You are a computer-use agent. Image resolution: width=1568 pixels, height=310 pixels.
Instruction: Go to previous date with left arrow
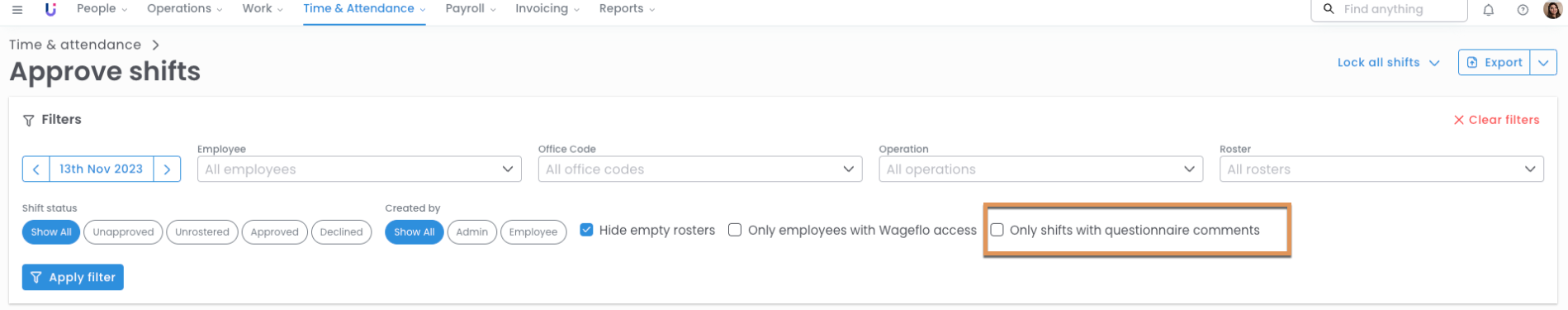[x=36, y=169]
